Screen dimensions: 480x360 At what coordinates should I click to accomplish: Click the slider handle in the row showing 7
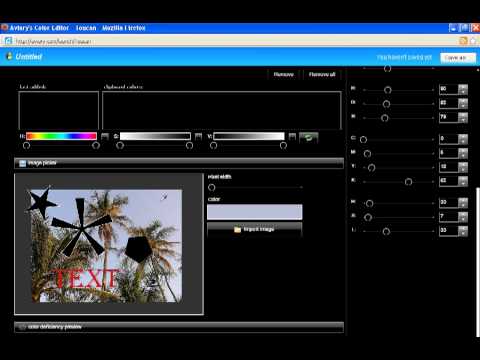point(368,217)
